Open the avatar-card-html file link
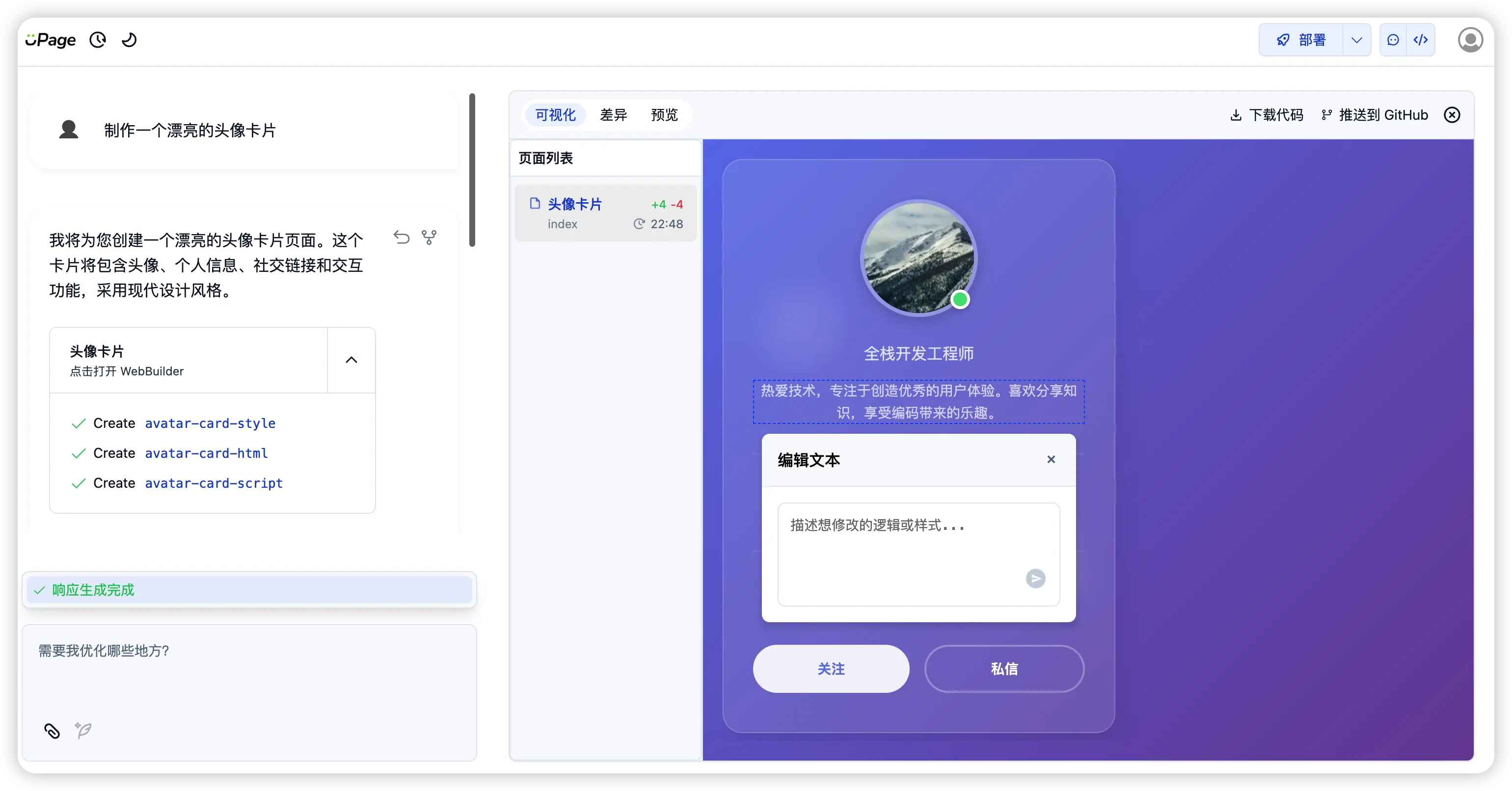Screen dimensions: 1512x791 tap(206, 453)
